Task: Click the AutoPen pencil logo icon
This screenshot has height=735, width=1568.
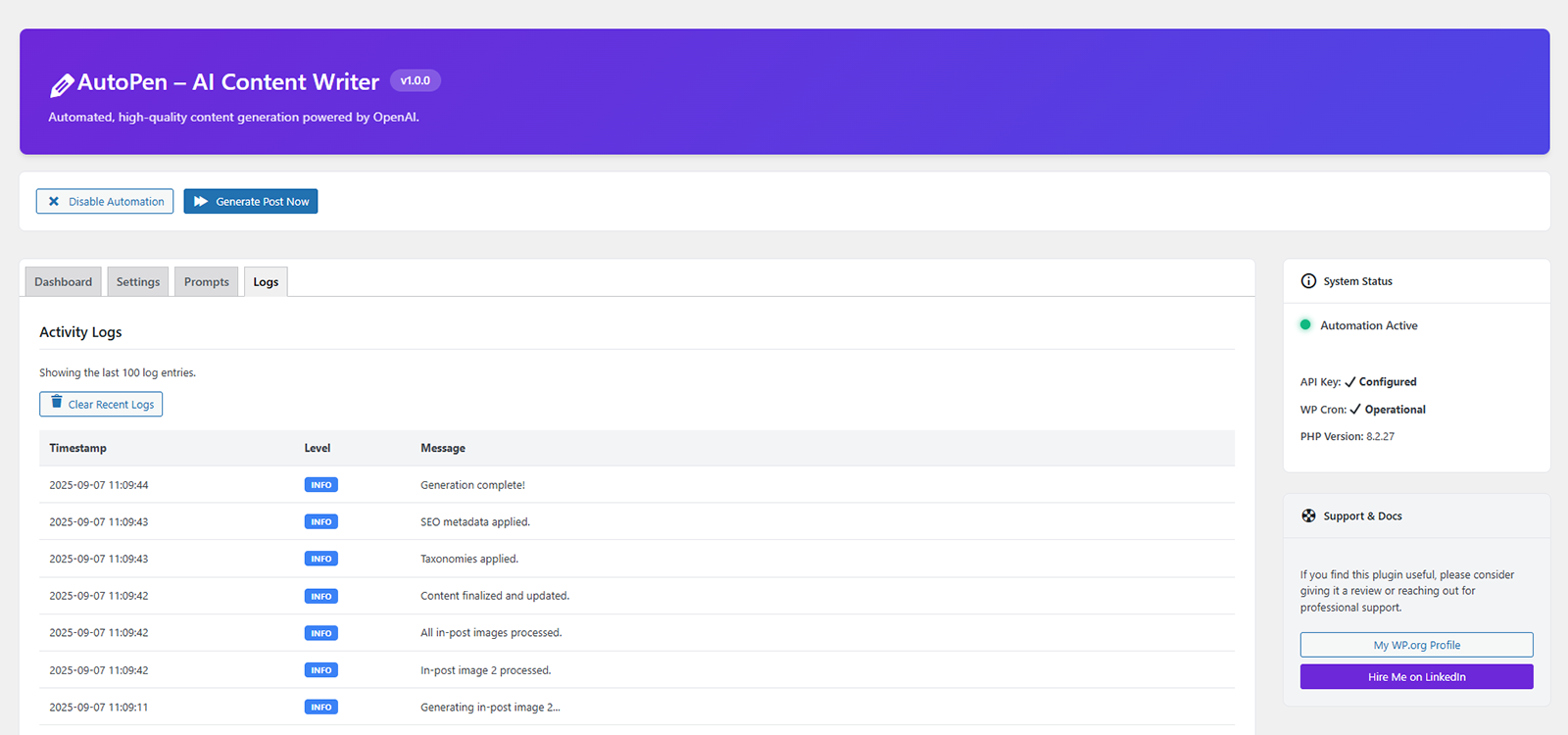Action: pos(62,85)
